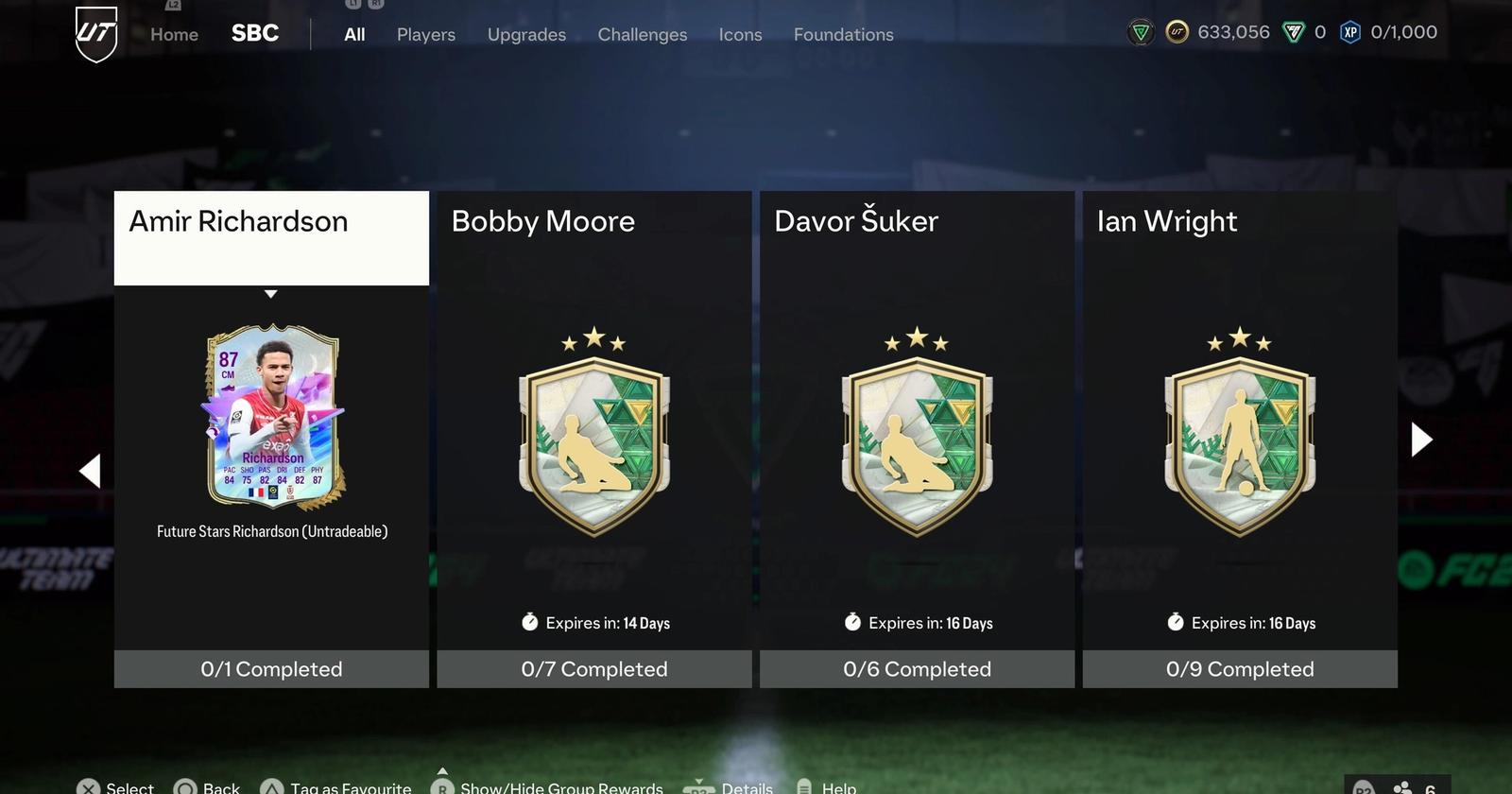
Task: Open the Challenges tab
Action: click(643, 35)
